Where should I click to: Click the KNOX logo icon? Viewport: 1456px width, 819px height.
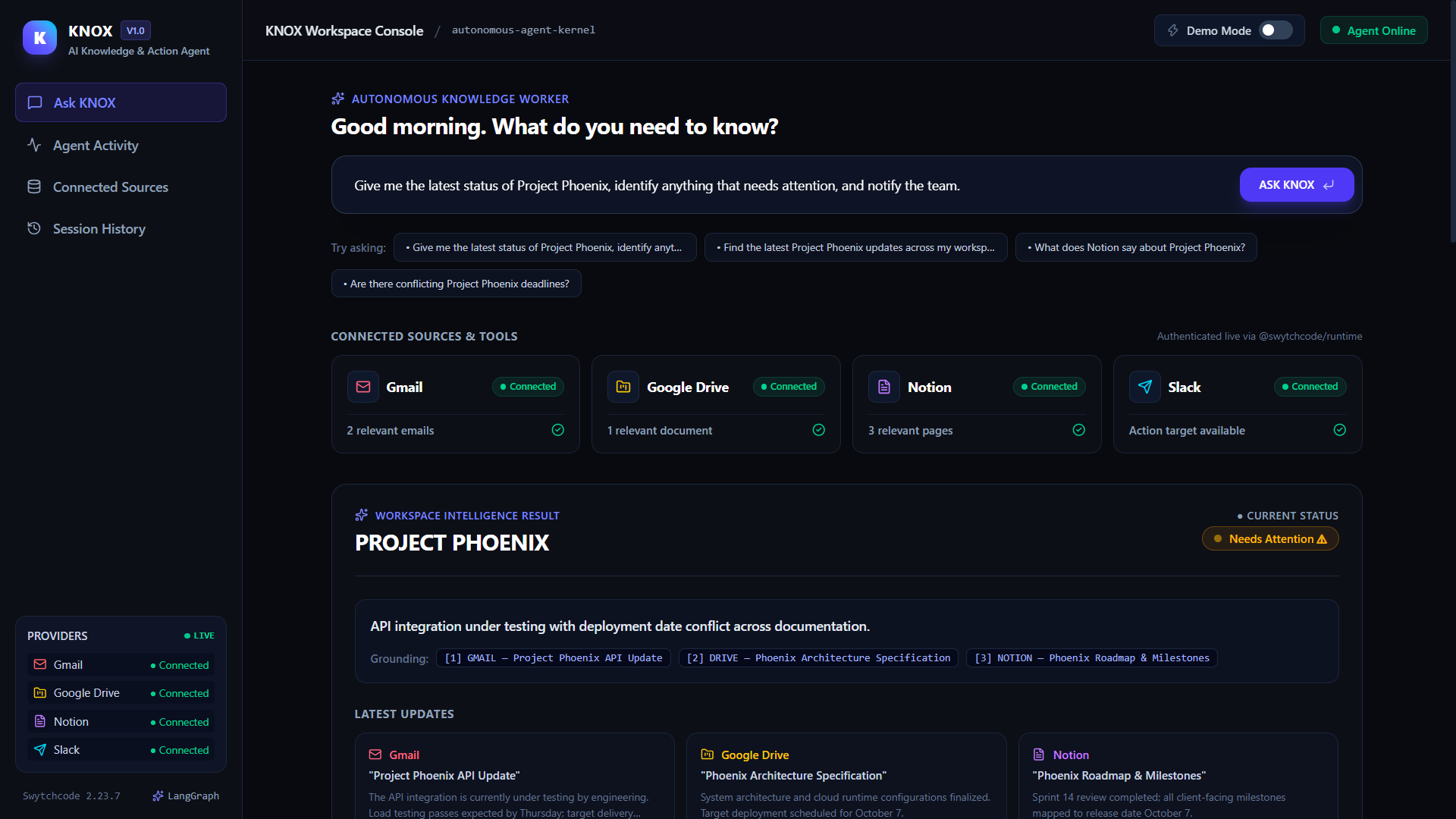click(39, 38)
